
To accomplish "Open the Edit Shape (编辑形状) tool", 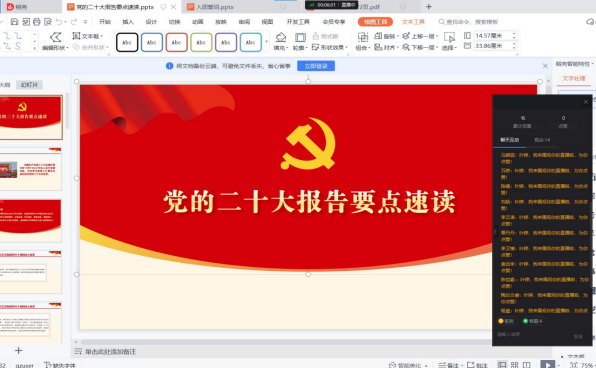I will pos(55,41).
